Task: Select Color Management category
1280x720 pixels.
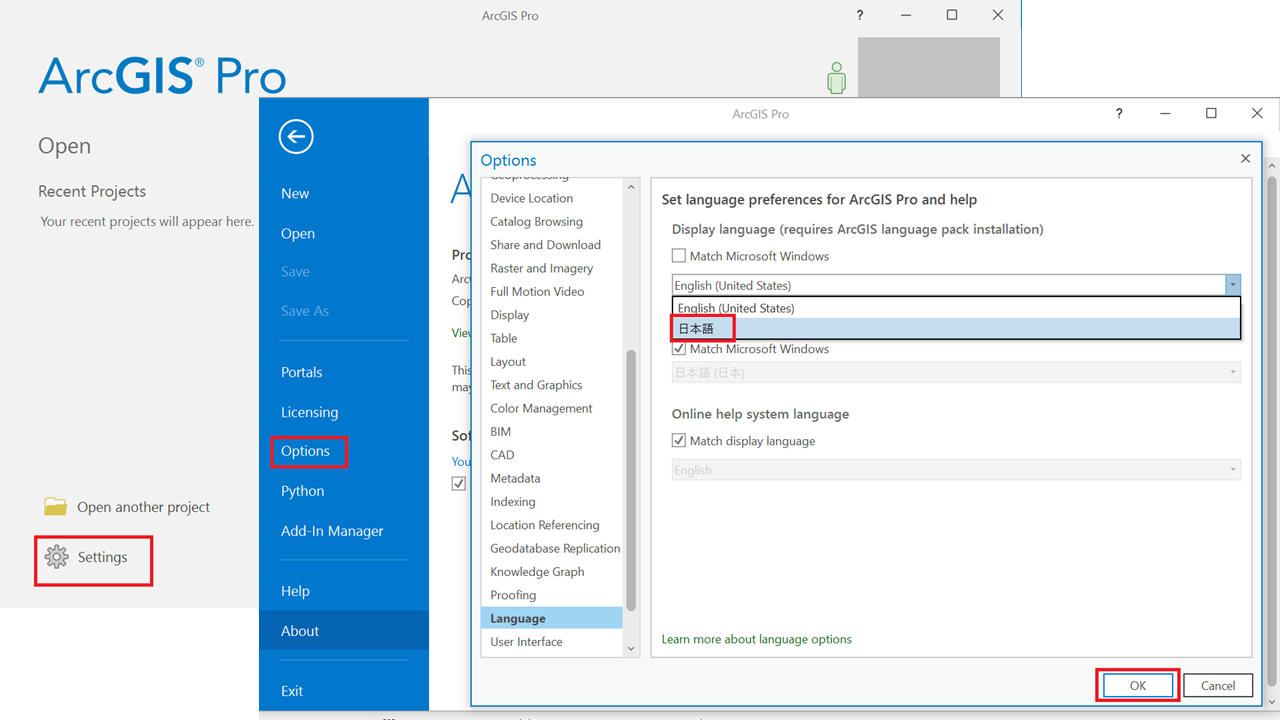Action: pos(541,408)
